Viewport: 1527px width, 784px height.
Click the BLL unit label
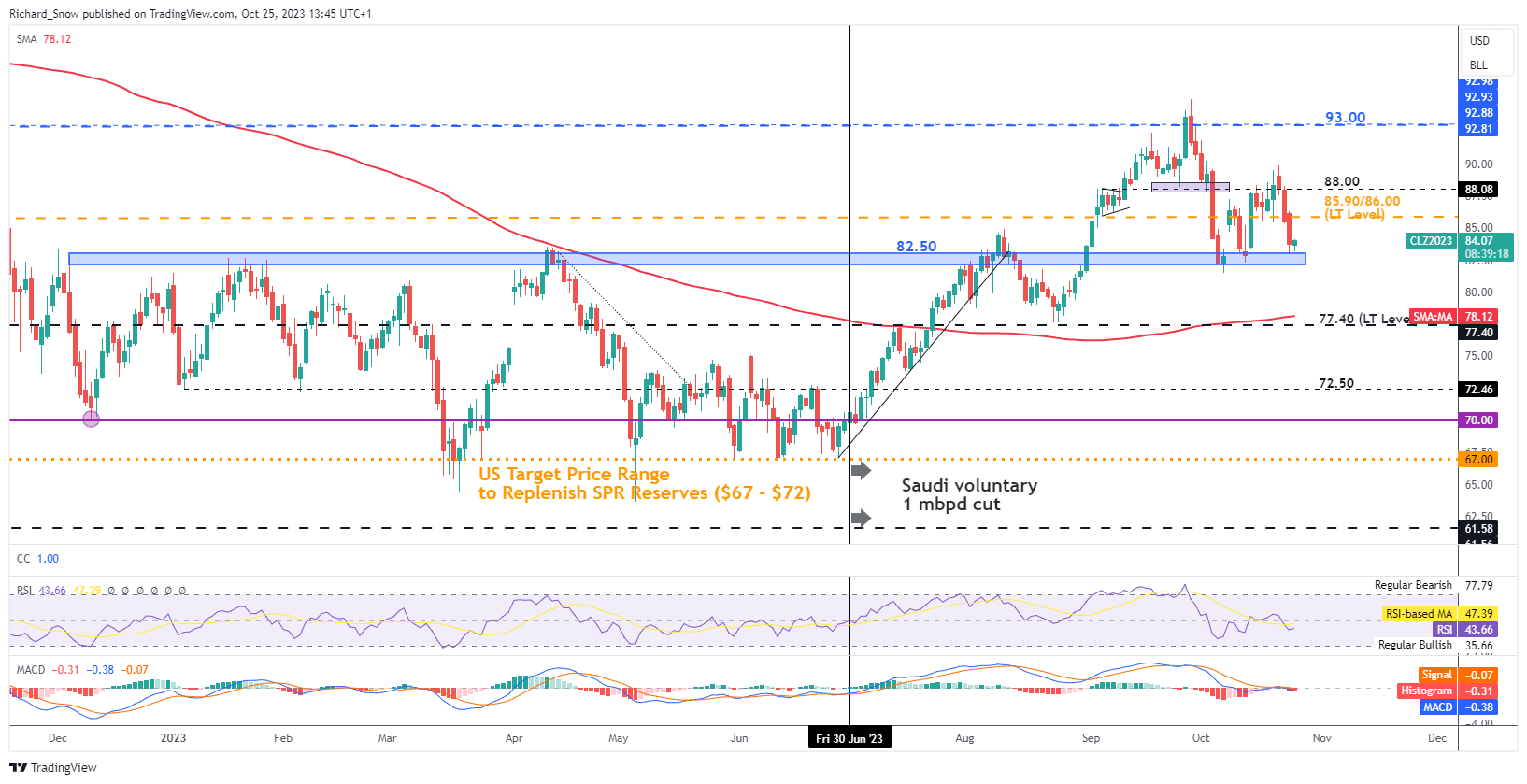coord(1478,65)
